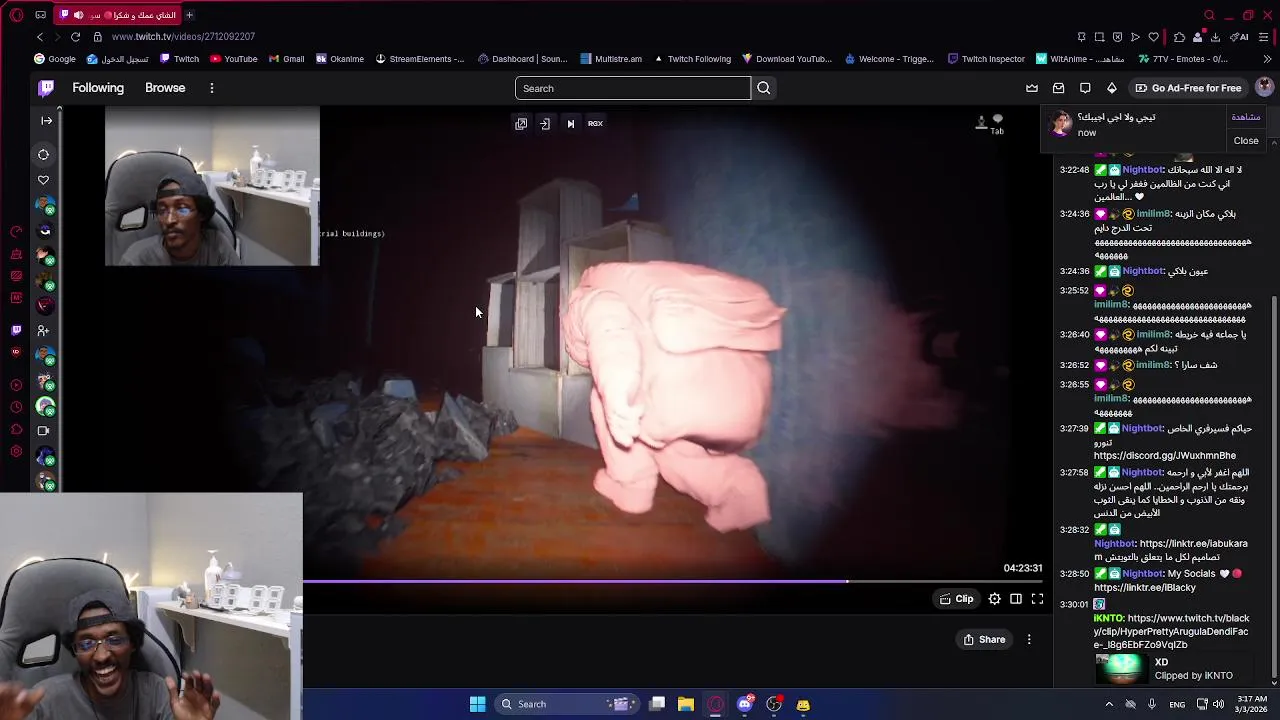Open the Opera main menu logo
The width and height of the screenshot is (1280, 720).
(17, 15)
